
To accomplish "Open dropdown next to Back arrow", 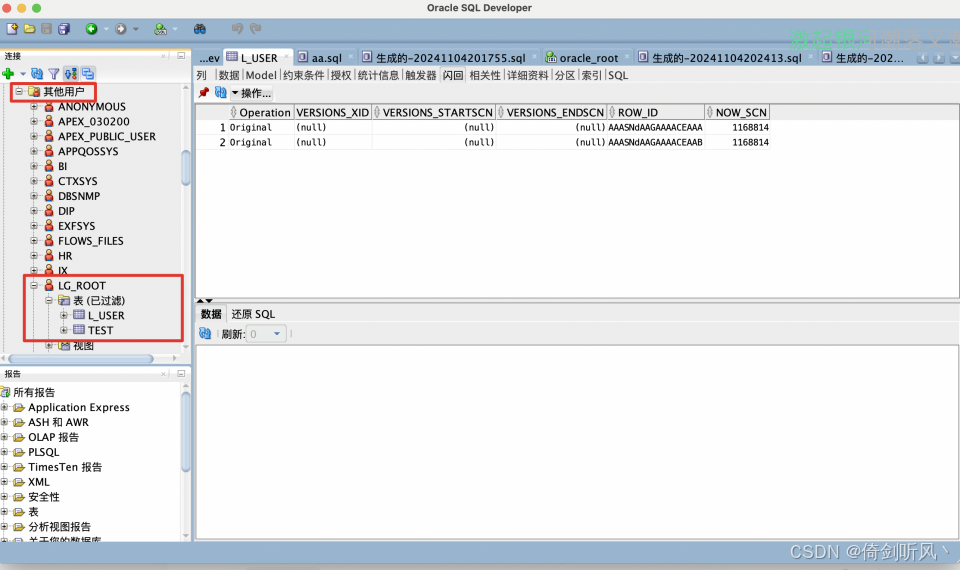I will (106, 29).
